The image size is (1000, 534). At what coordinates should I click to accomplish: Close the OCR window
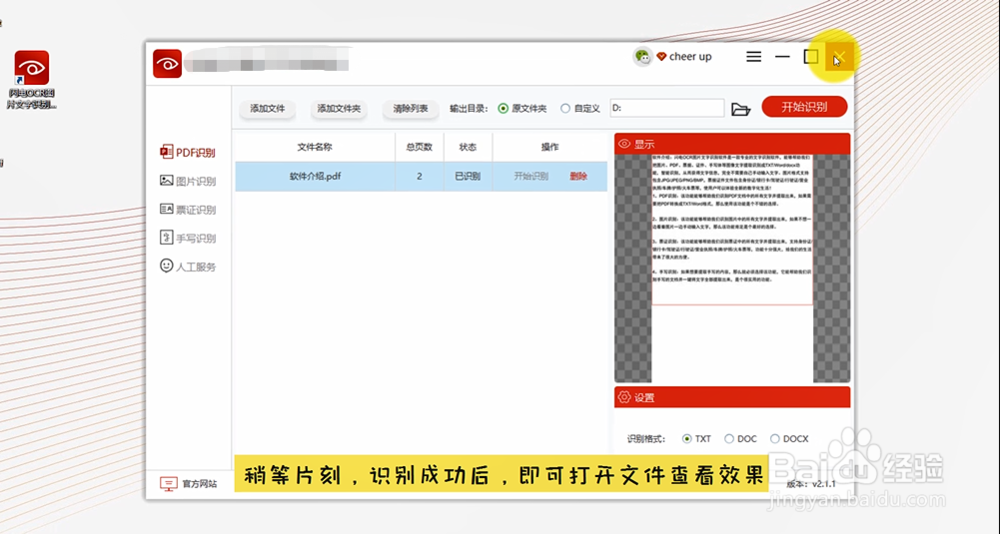click(x=839, y=57)
